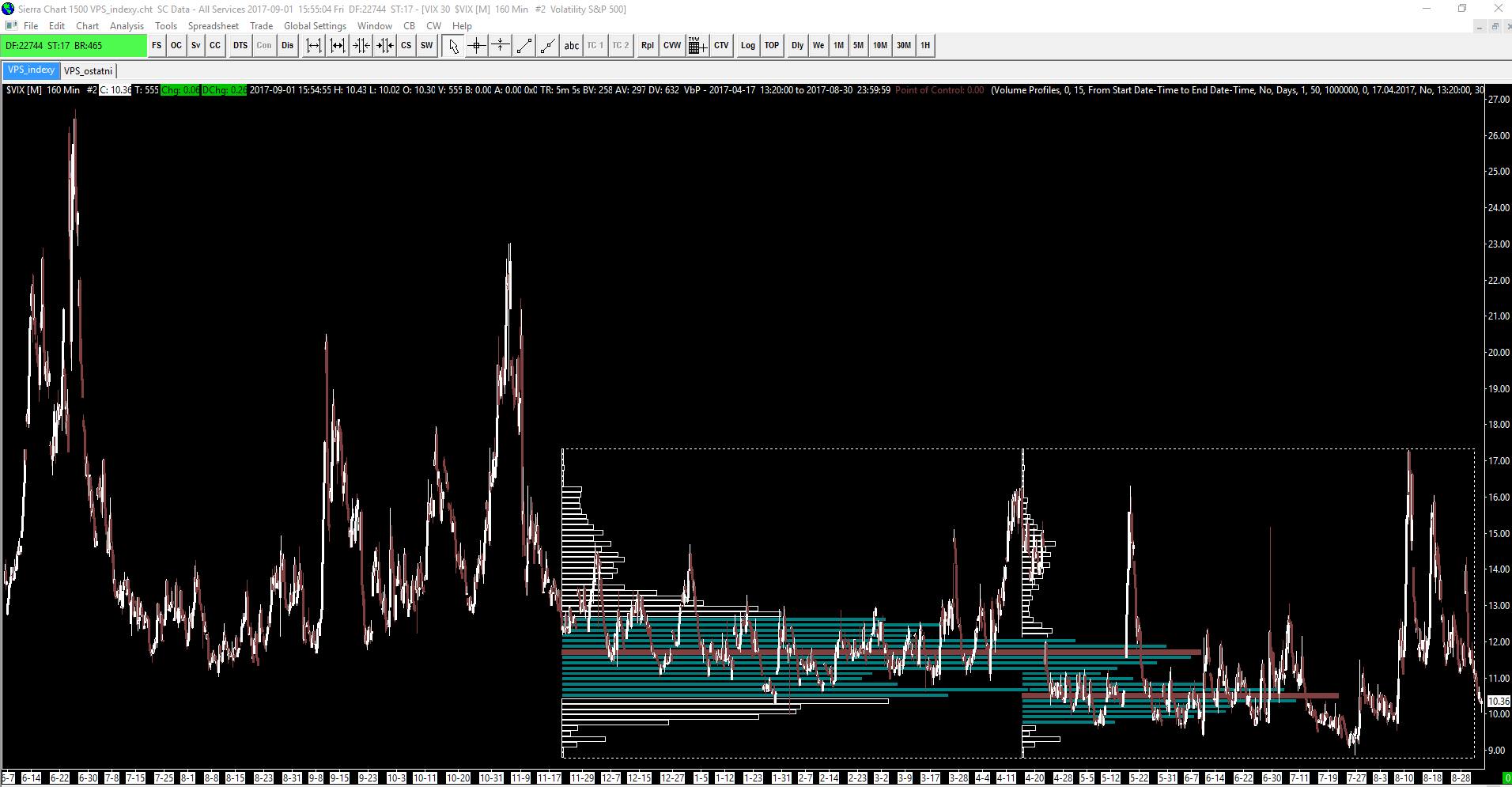Screen dimensions: 1512x787
Task: Click the chart document icon left of File
Action: click(x=11, y=26)
